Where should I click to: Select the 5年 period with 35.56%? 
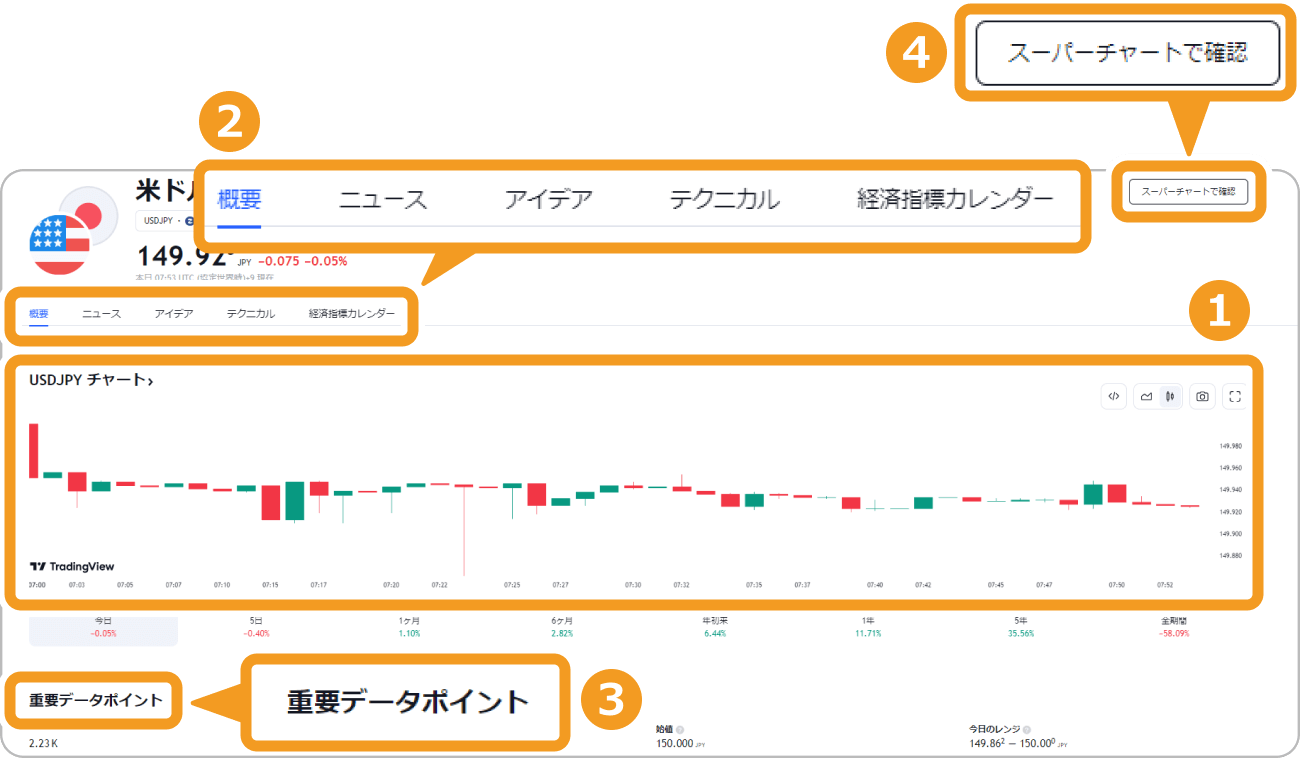tap(1019, 627)
